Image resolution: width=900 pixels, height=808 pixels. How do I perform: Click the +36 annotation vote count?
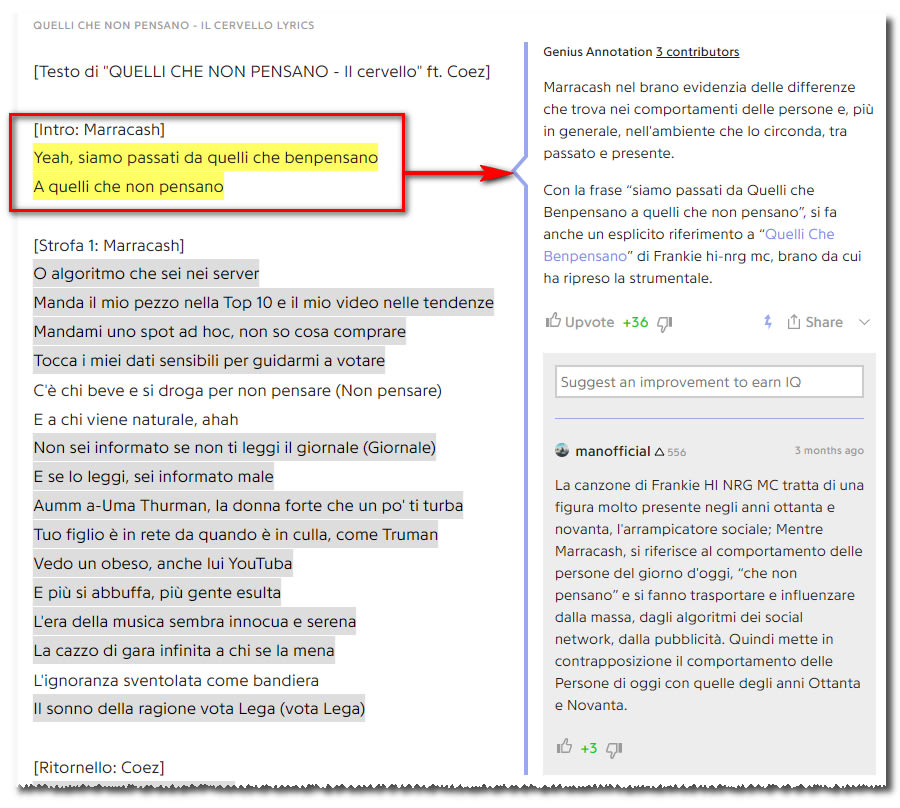coord(635,323)
